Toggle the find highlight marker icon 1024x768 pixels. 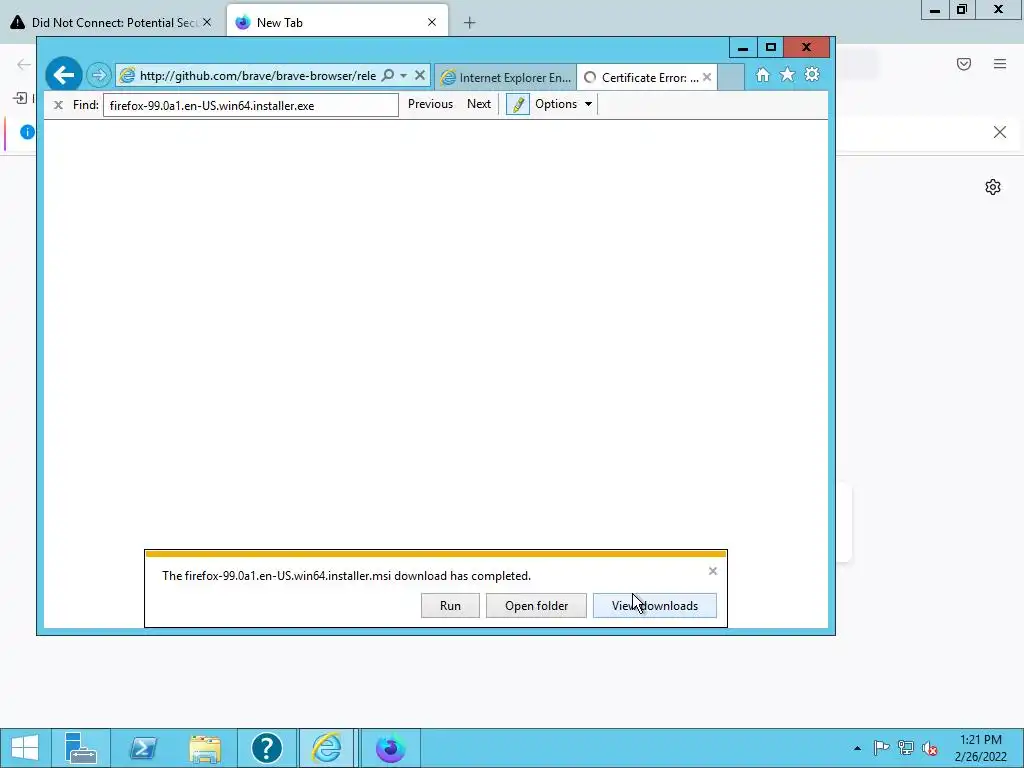point(518,104)
